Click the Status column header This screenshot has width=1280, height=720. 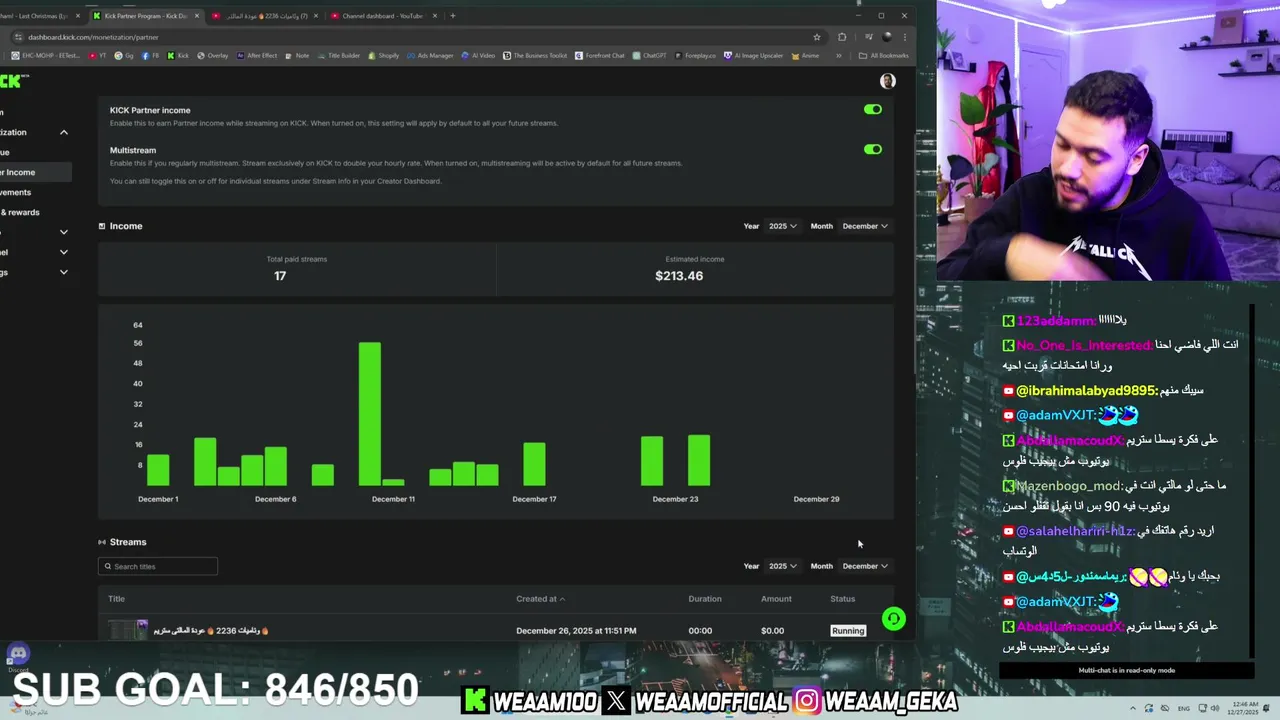click(x=843, y=599)
